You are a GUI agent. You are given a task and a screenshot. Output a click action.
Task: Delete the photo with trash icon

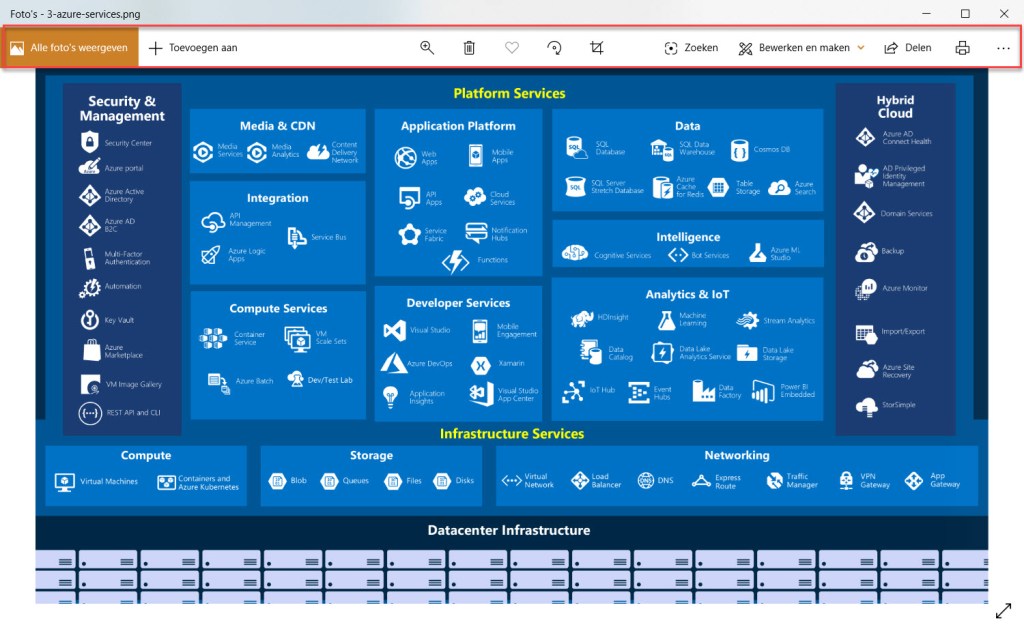(x=469, y=48)
